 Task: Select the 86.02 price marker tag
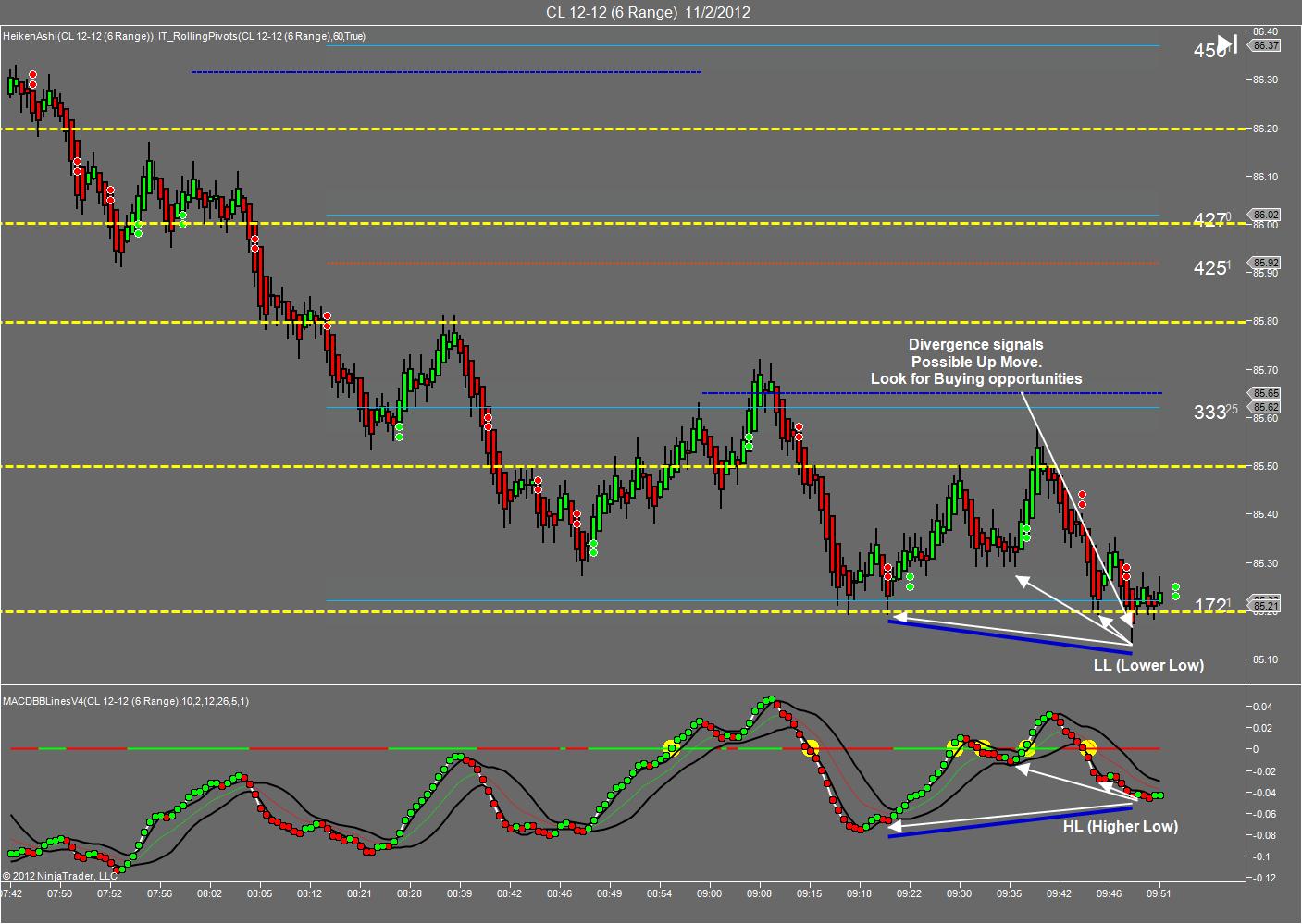(1265, 215)
